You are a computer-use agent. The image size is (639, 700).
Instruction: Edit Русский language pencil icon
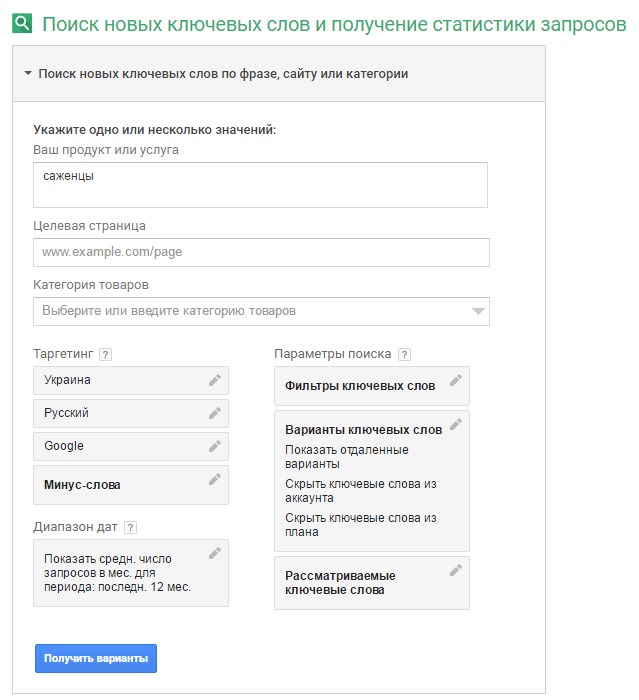click(x=215, y=413)
